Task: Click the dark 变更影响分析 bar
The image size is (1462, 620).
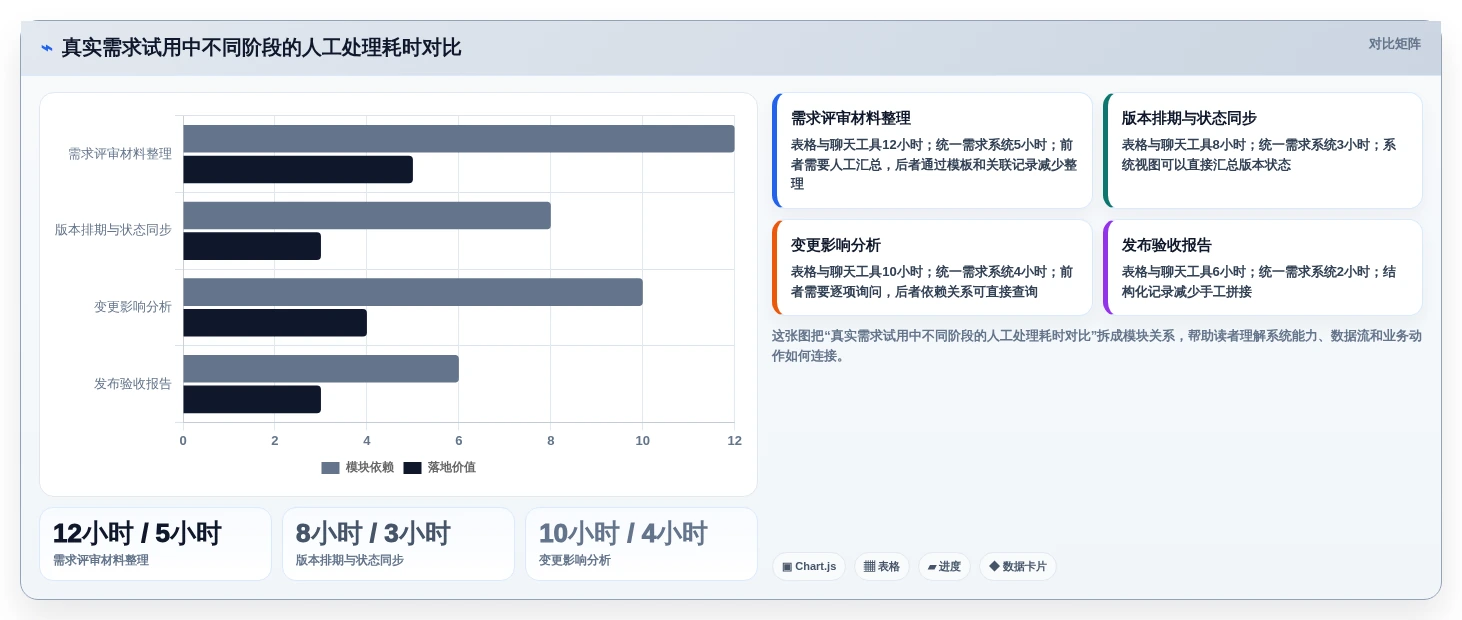Action: [275, 323]
